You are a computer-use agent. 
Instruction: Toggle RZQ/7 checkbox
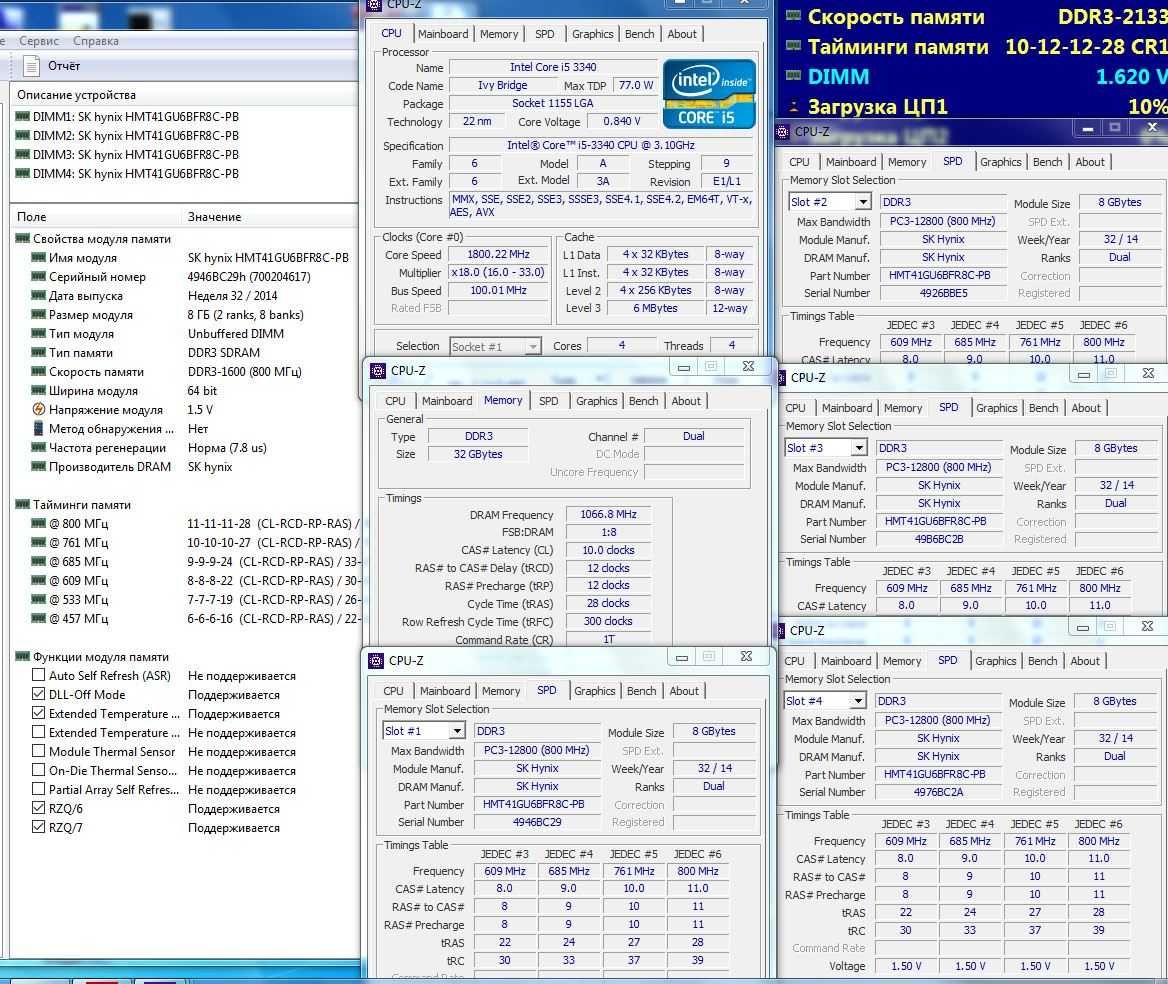click(39, 827)
